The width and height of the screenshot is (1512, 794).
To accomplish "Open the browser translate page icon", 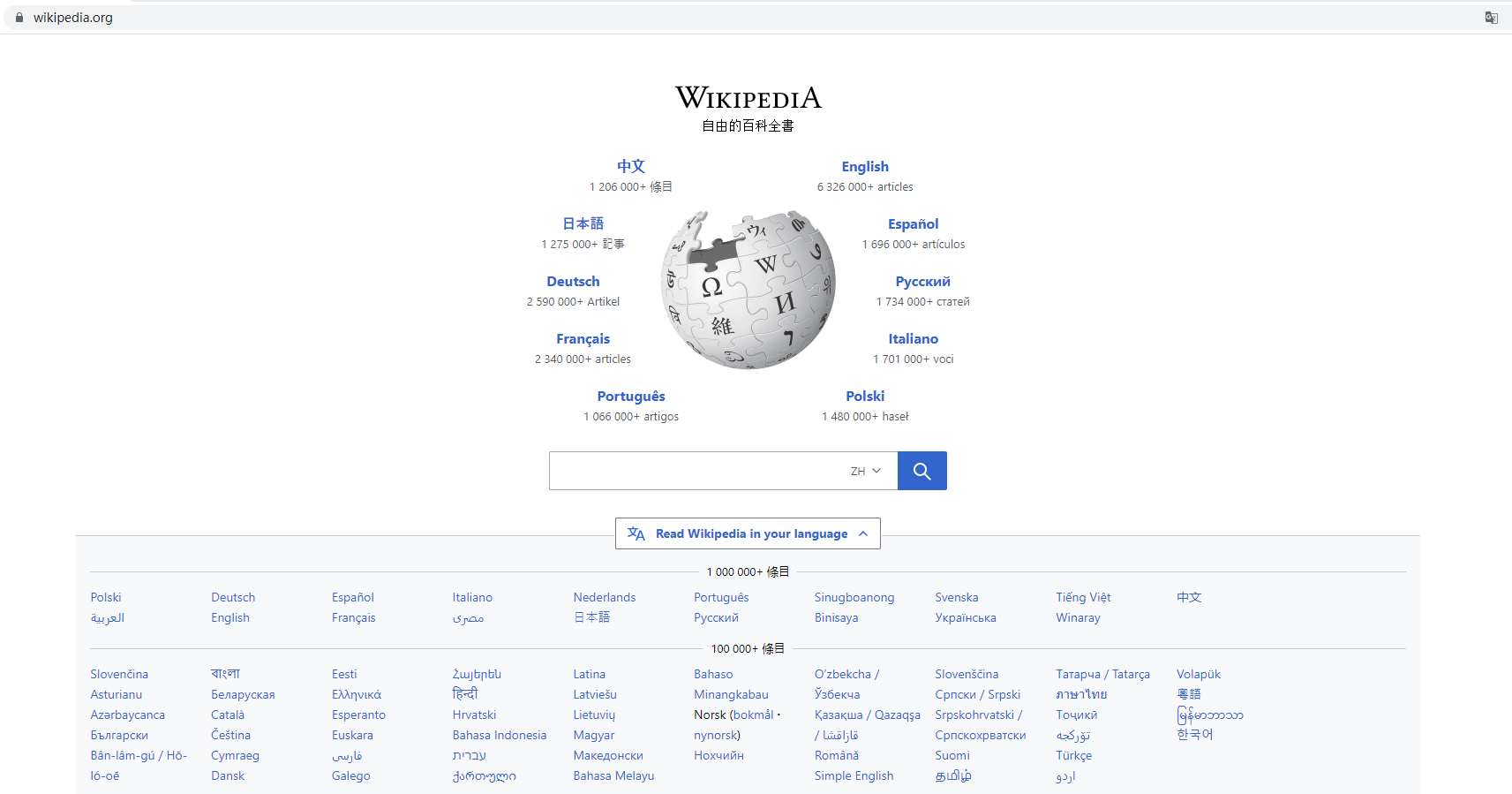I will (1491, 18).
